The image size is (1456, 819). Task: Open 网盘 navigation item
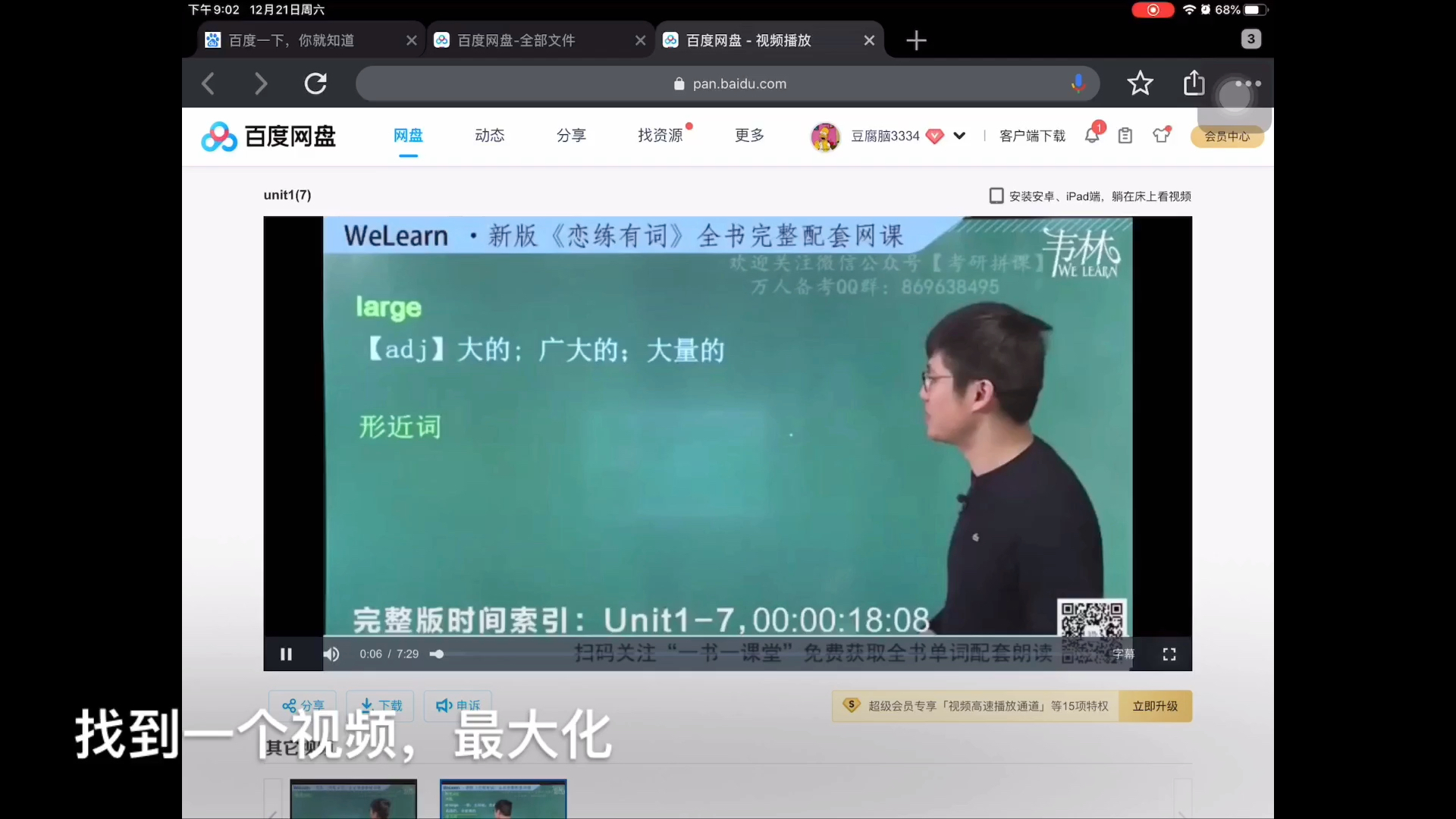[408, 135]
